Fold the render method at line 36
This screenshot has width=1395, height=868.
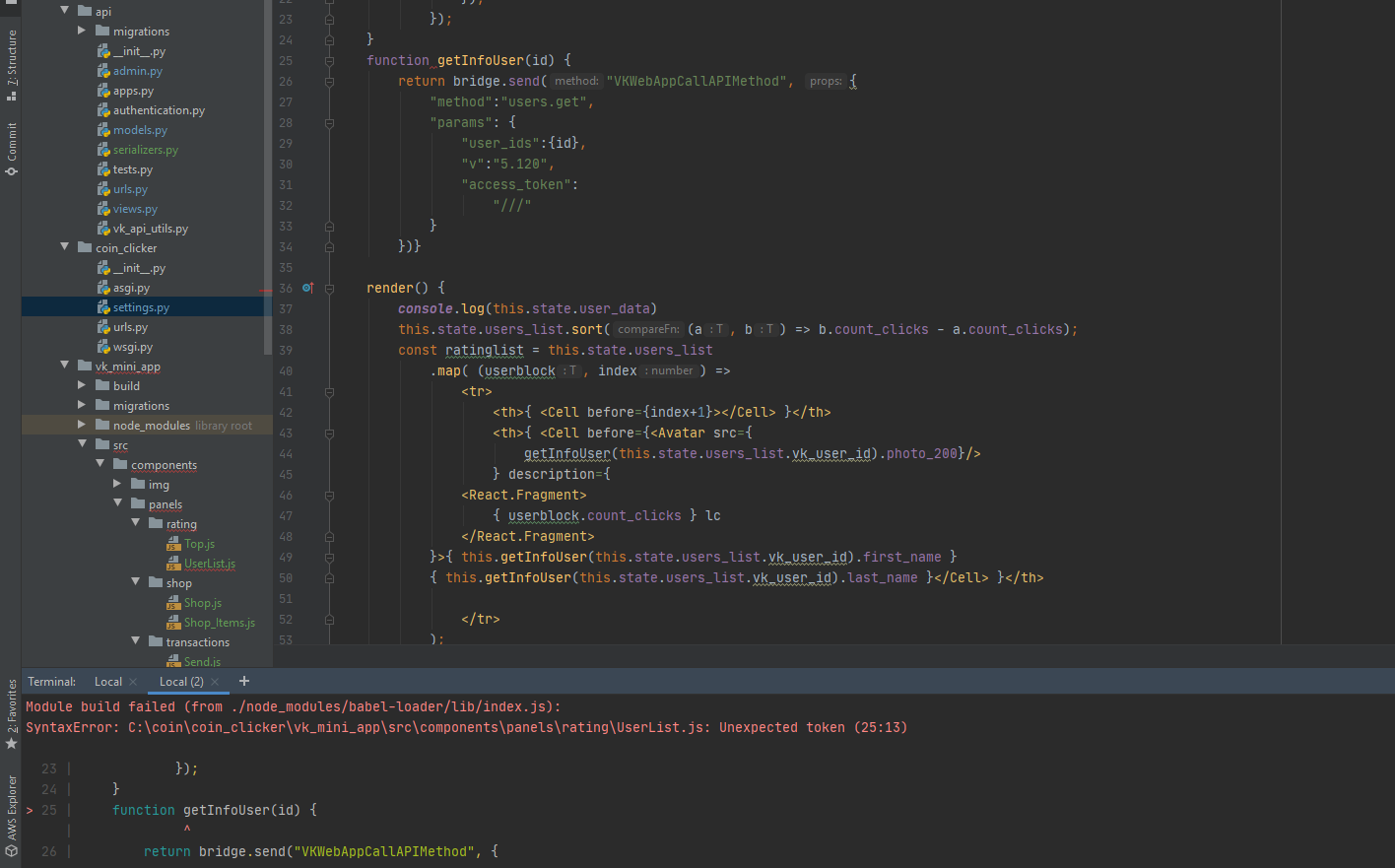click(x=329, y=288)
